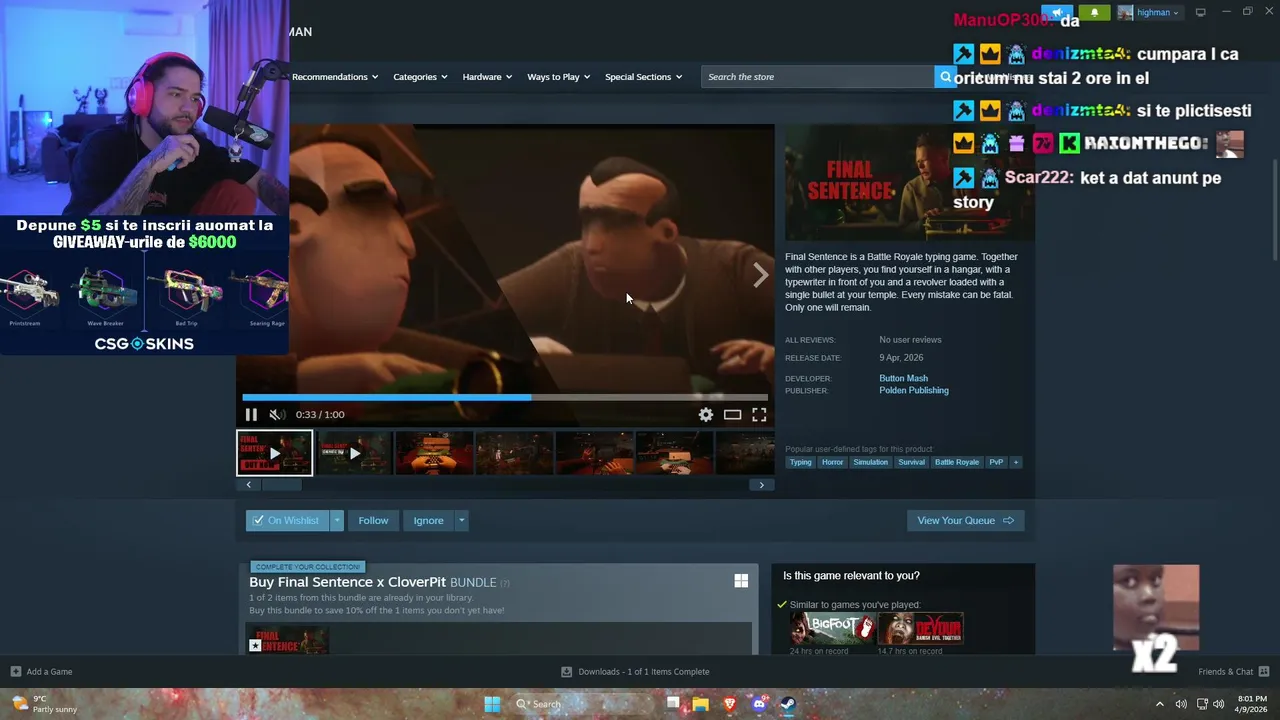This screenshot has width=1280, height=720.
Task: Click the Windows platform icon on bundle
Action: (741, 581)
